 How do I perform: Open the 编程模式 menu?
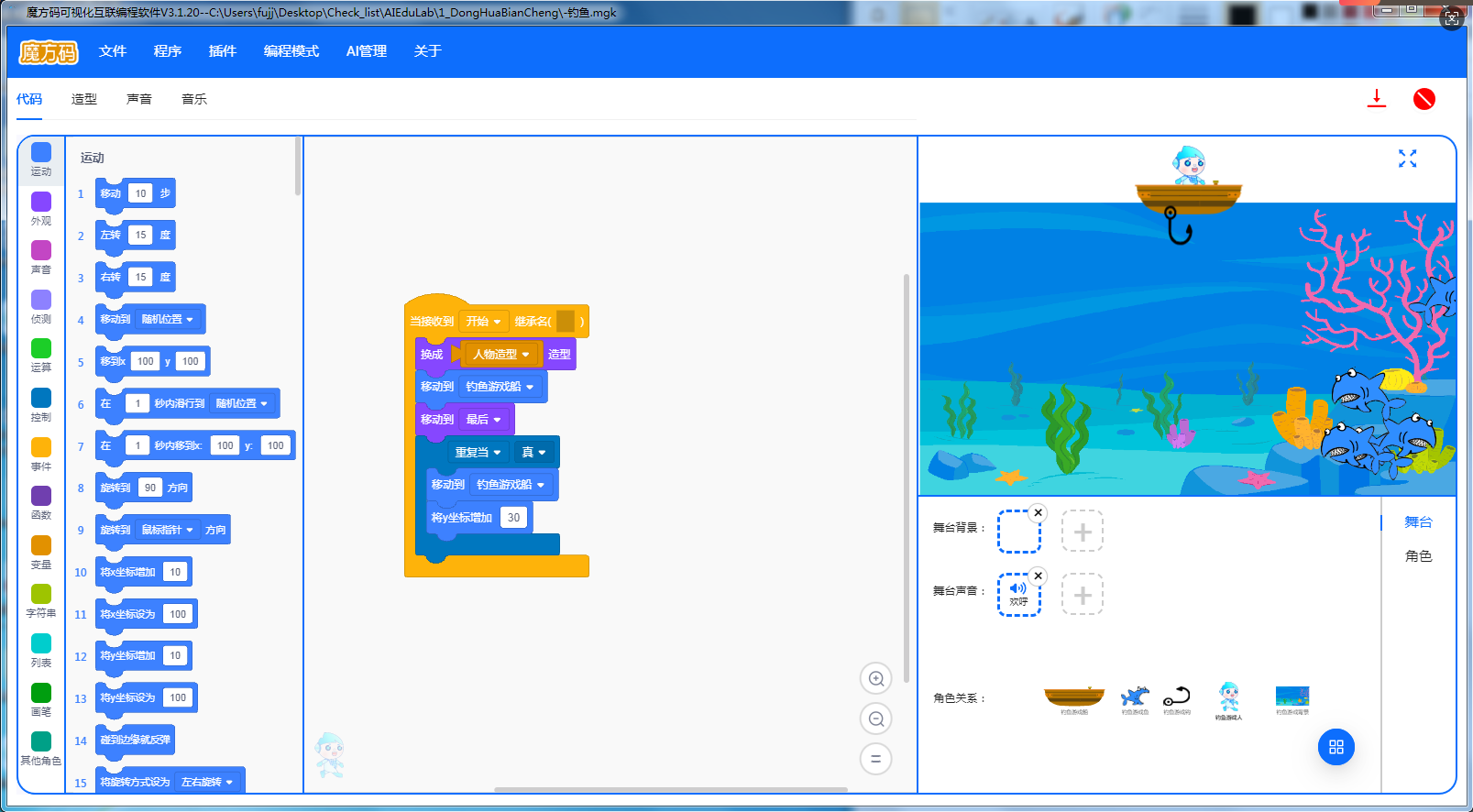[x=291, y=51]
